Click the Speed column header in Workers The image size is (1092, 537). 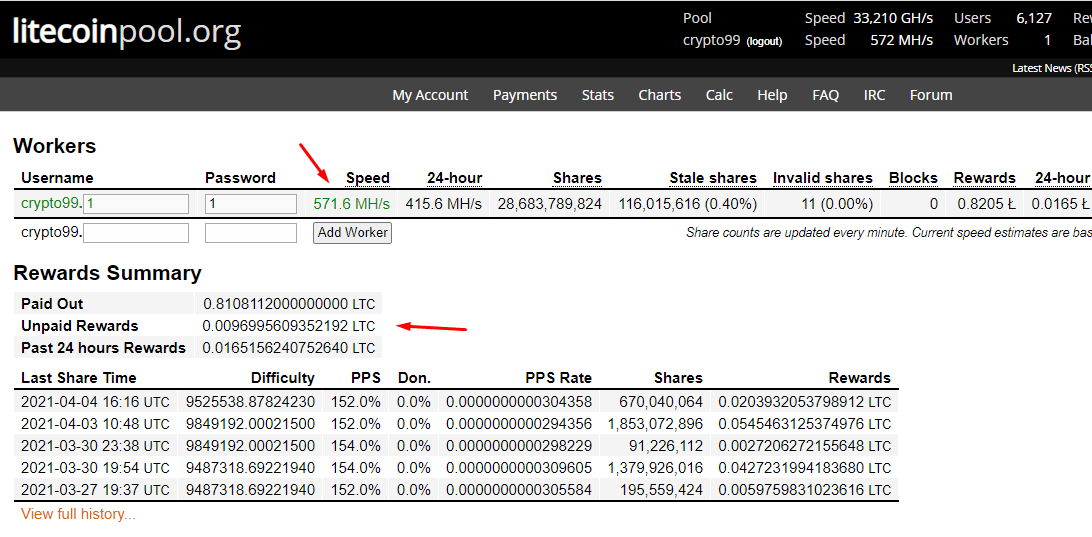click(368, 178)
